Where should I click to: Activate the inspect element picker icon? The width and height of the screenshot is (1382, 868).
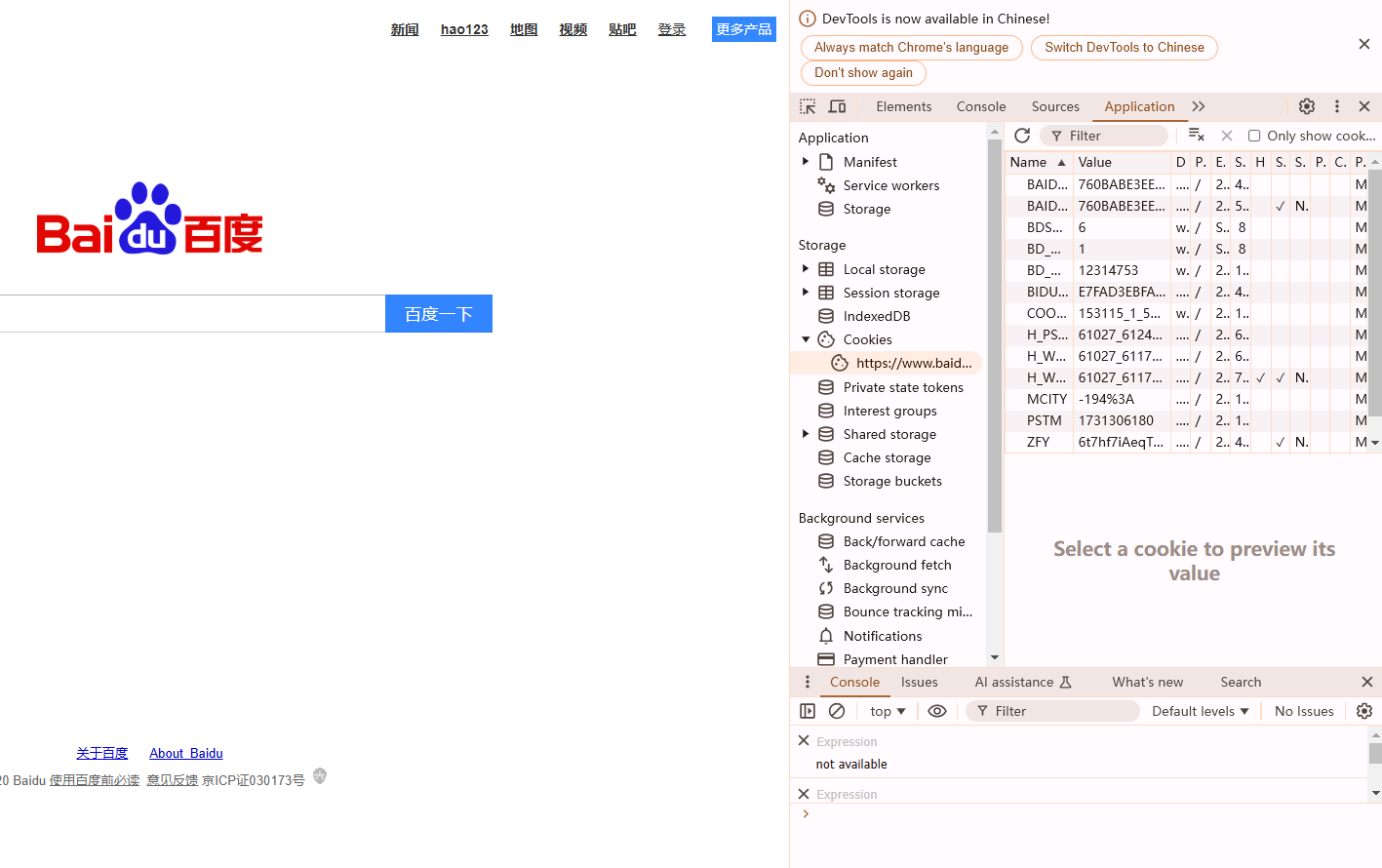pyautogui.click(x=808, y=106)
